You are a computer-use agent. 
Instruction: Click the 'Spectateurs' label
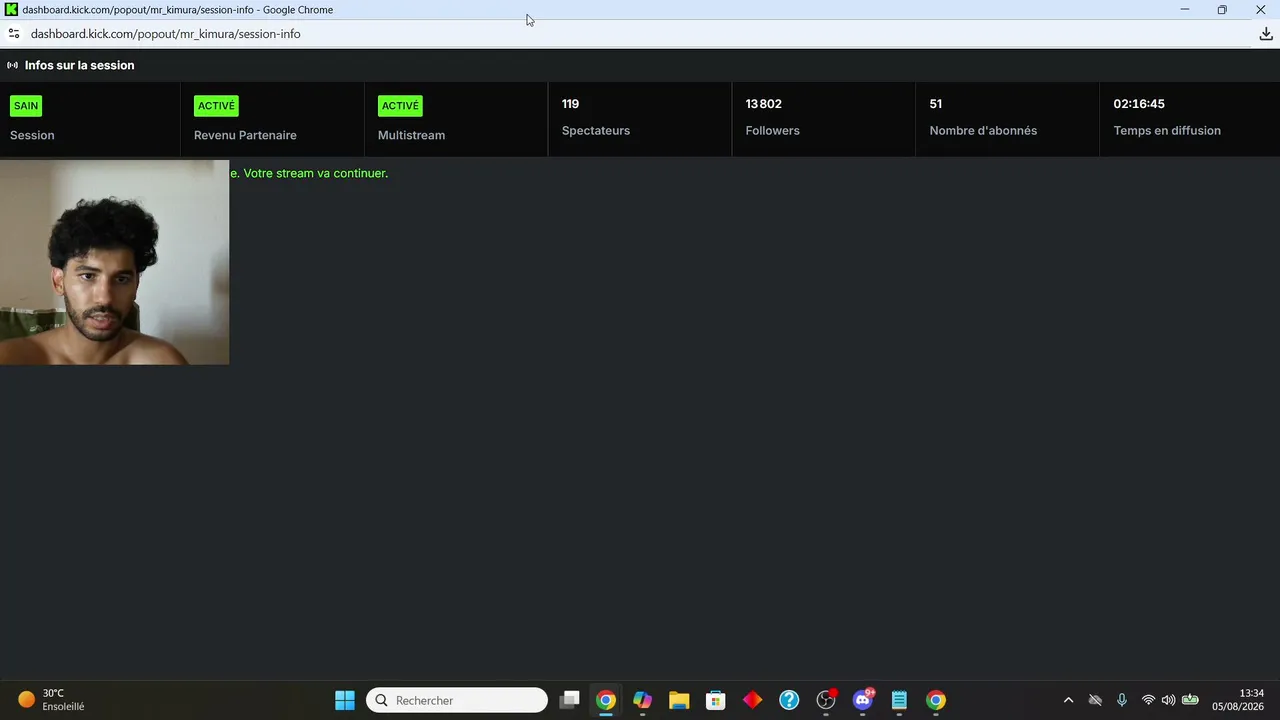(x=596, y=130)
